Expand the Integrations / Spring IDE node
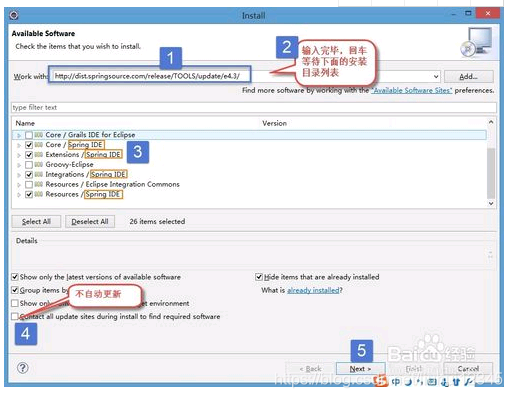513x398 pixels. tap(19, 175)
